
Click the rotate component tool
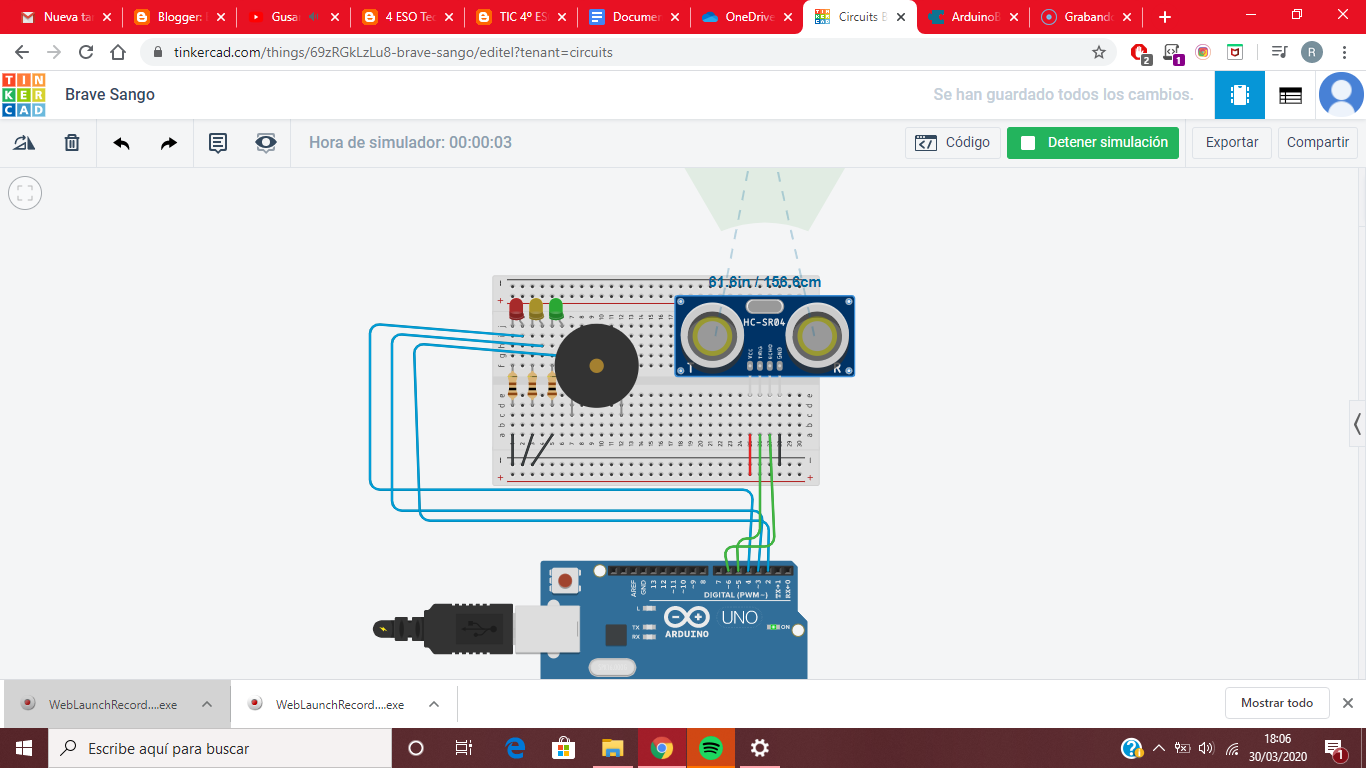pyautogui.click(x=24, y=143)
